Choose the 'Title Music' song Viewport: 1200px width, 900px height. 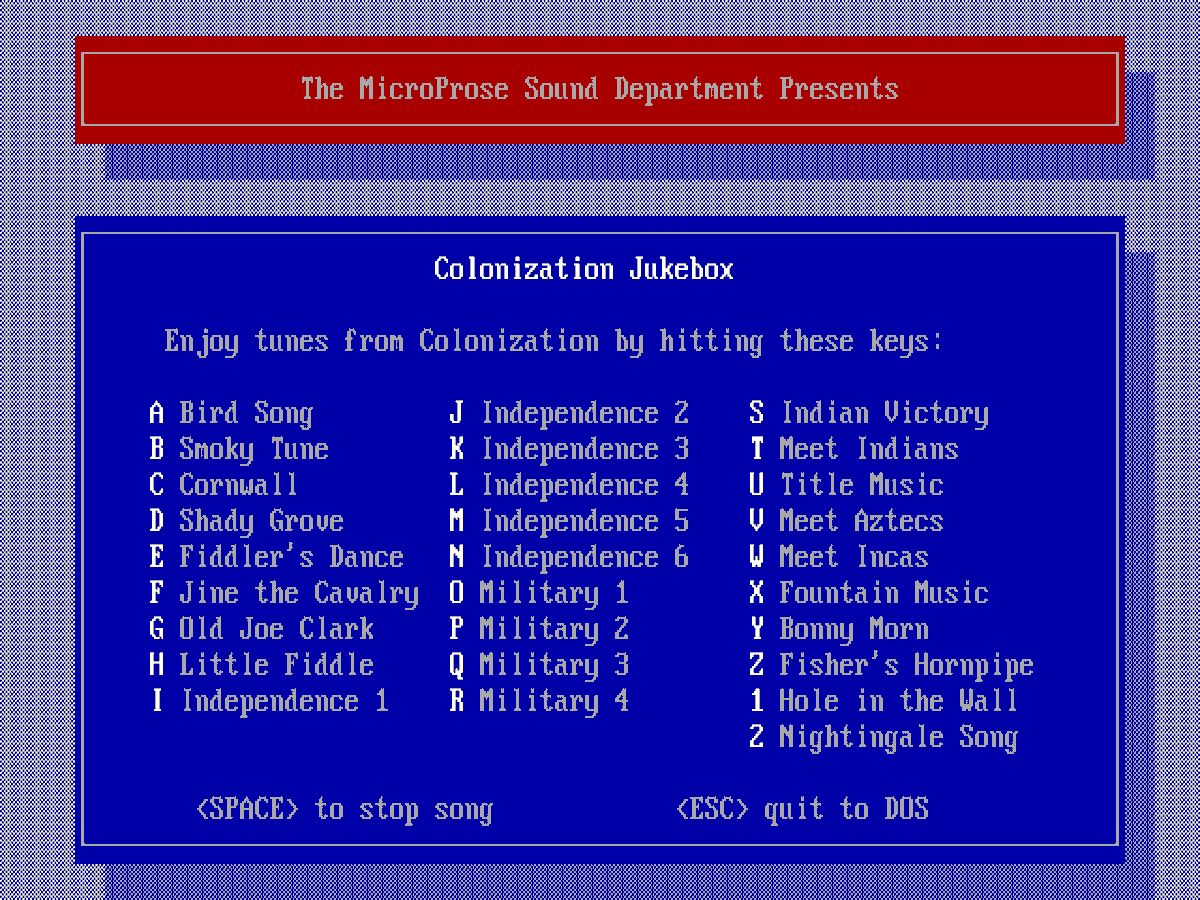click(x=846, y=485)
